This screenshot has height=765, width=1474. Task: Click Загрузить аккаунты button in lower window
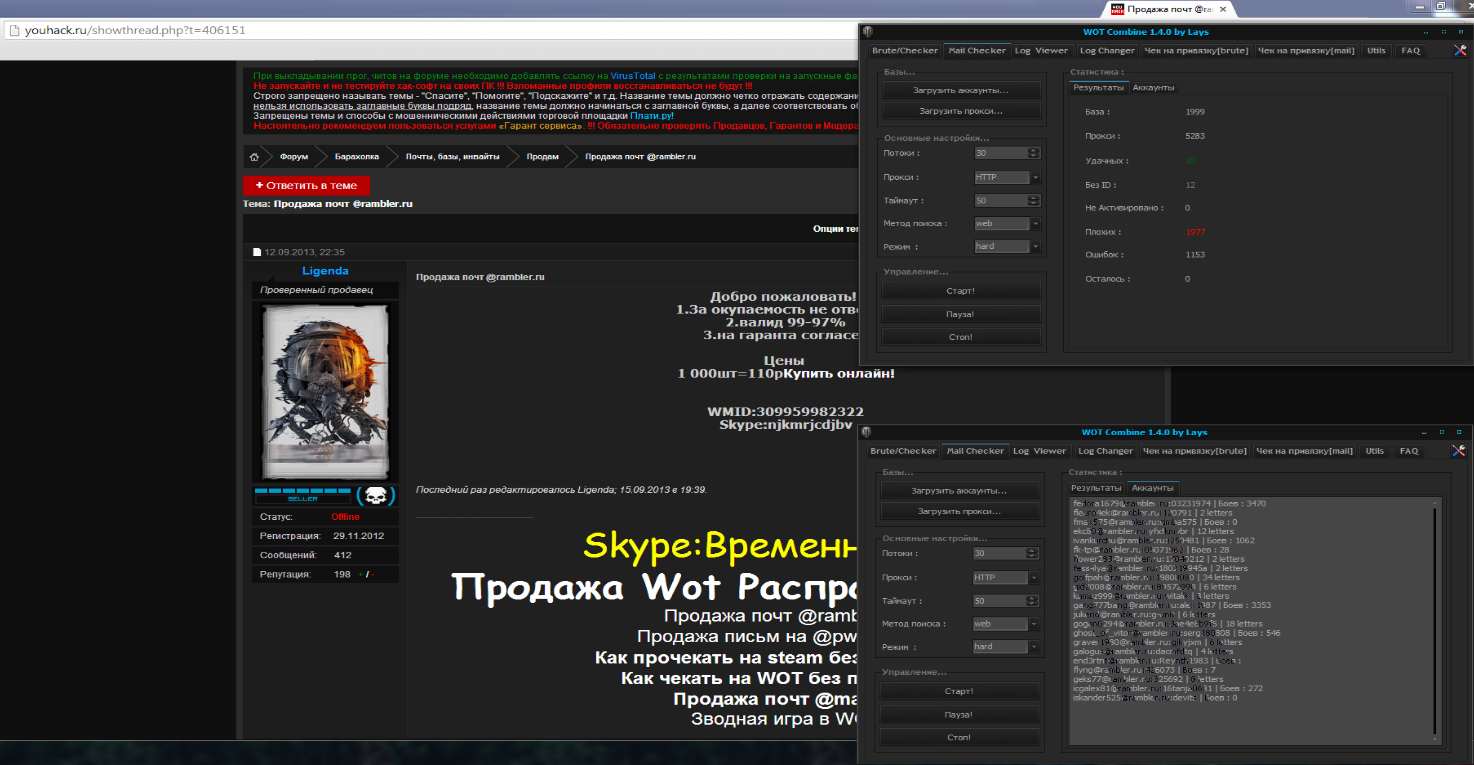[x=959, y=491]
